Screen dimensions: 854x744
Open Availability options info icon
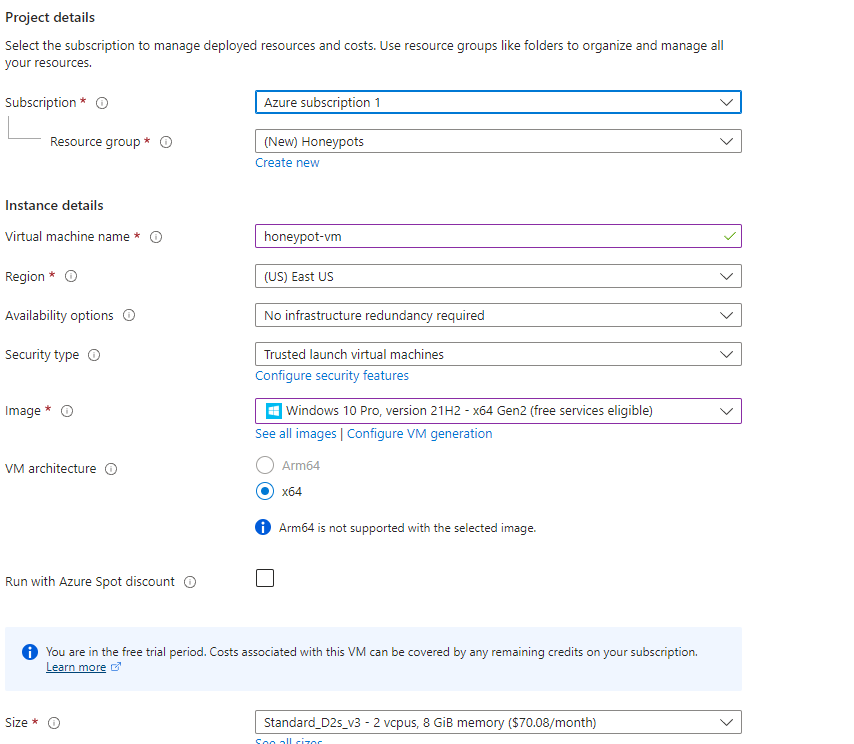[129, 315]
